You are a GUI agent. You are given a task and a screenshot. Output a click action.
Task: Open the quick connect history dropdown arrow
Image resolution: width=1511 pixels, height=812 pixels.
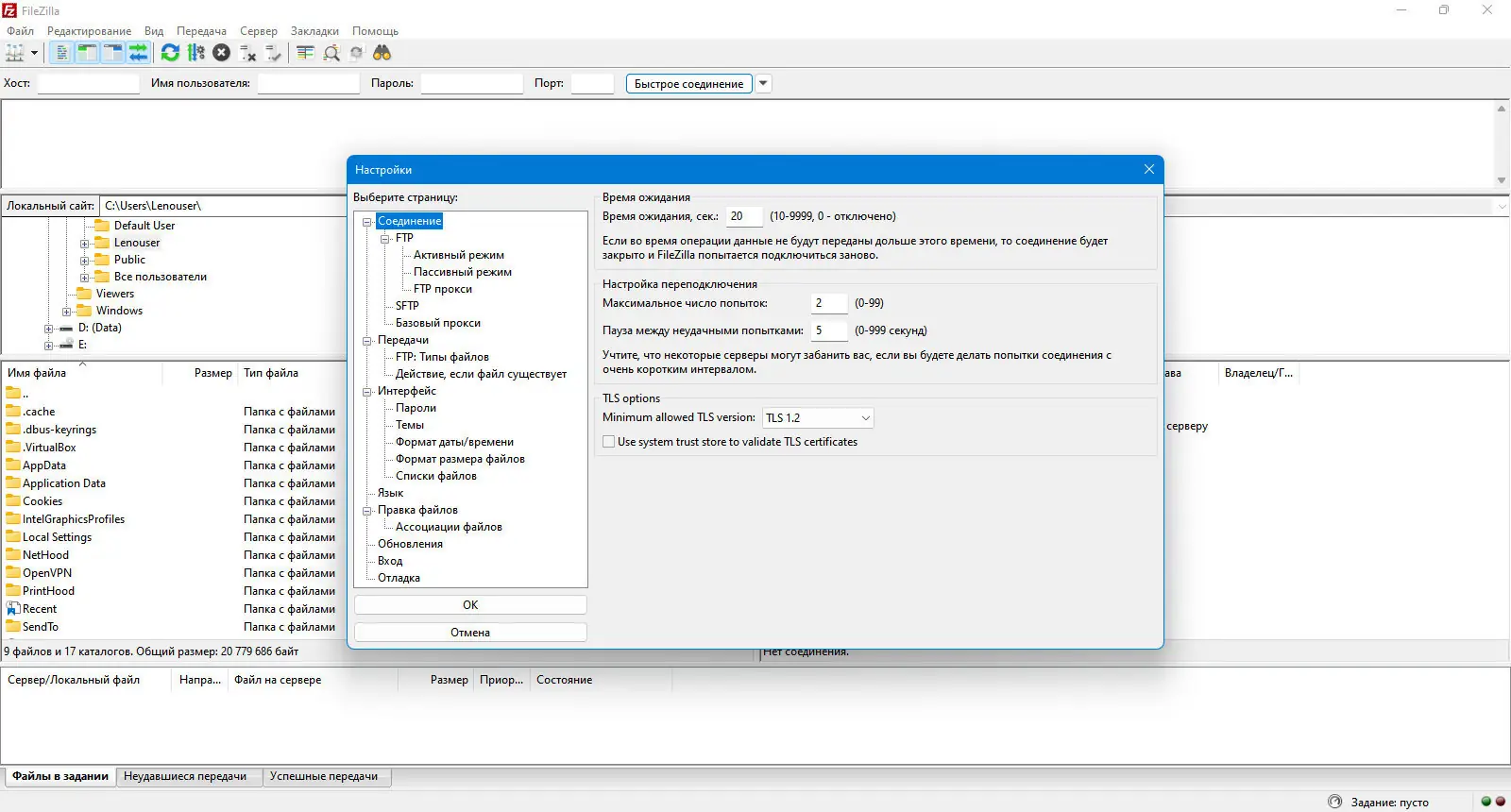(763, 83)
